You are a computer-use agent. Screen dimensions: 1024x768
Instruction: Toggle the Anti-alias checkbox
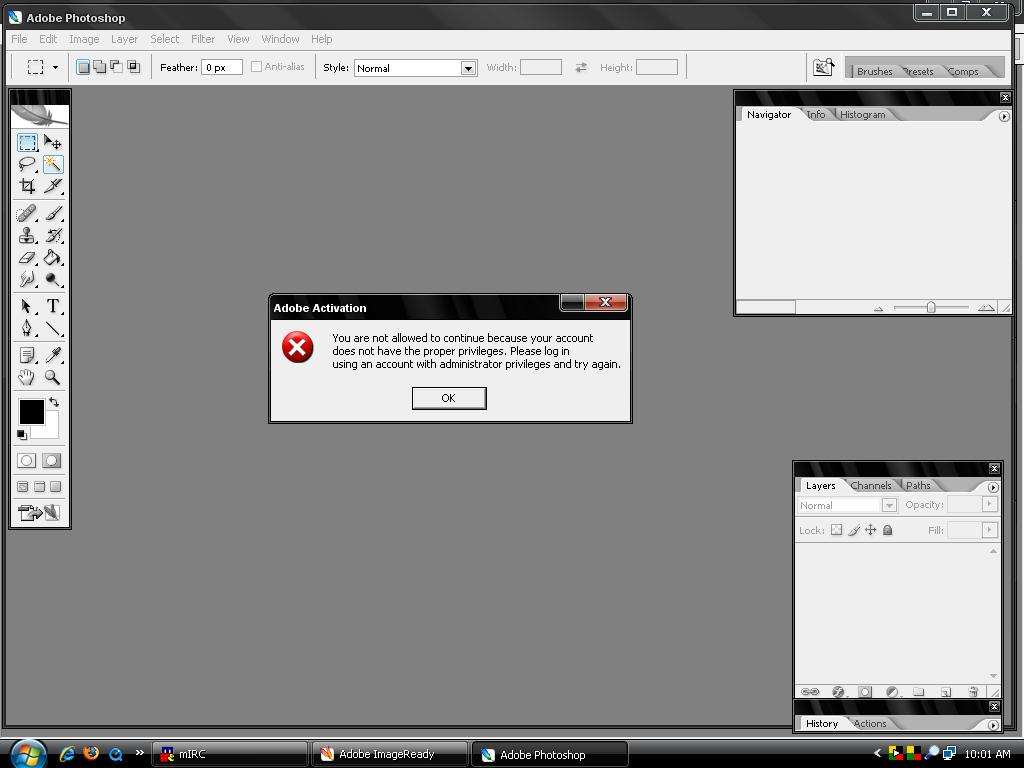(x=257, y=67)
